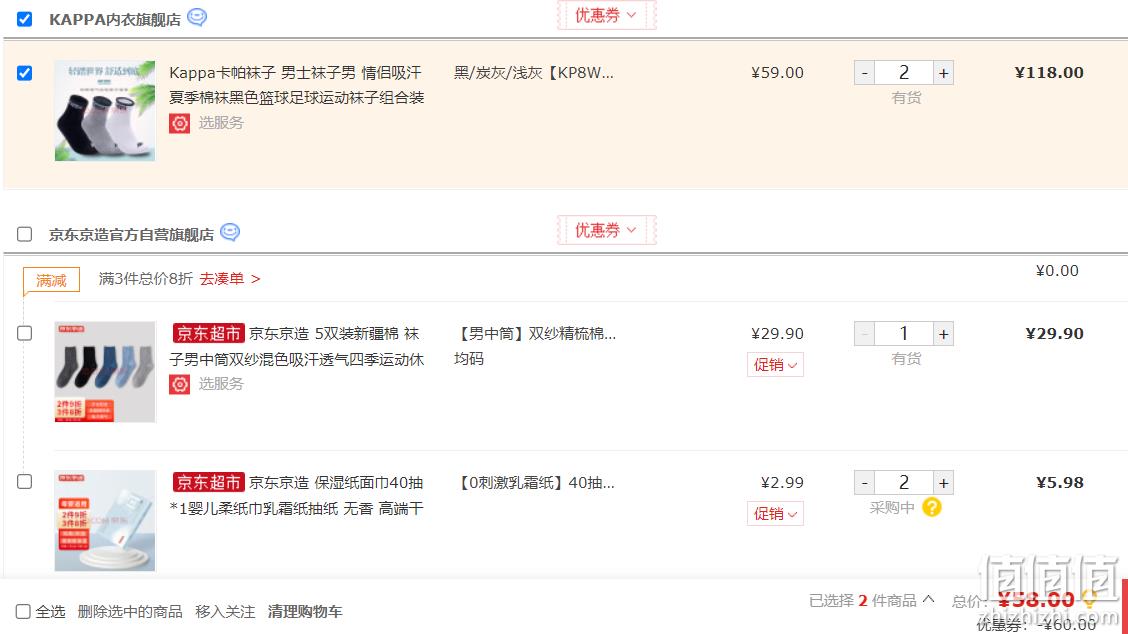Viewport: 1128px width, 634px height.
Task: Click the ¥59.00 unit price
Action: pos(777,73)
